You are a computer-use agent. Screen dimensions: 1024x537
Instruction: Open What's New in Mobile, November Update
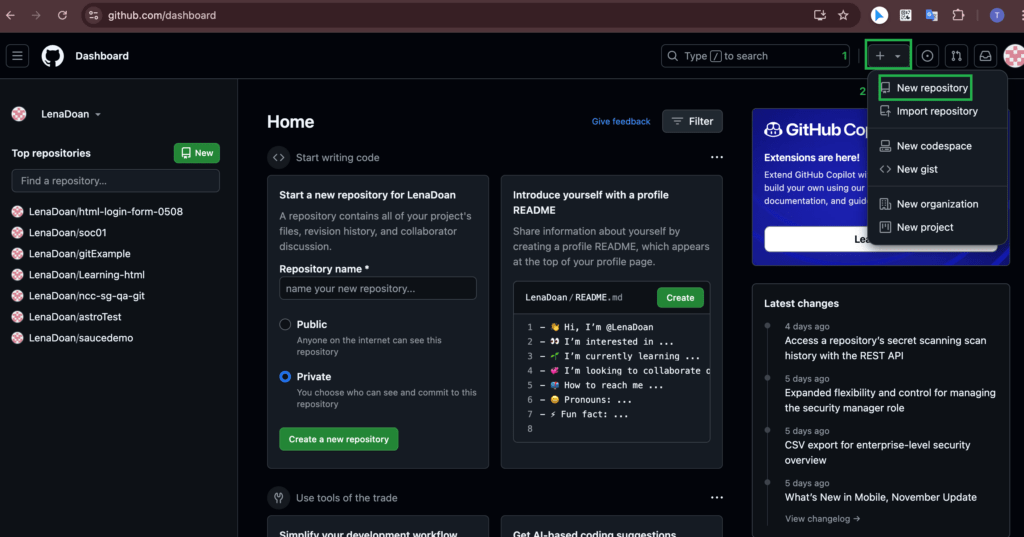click(x=880, y=497)
